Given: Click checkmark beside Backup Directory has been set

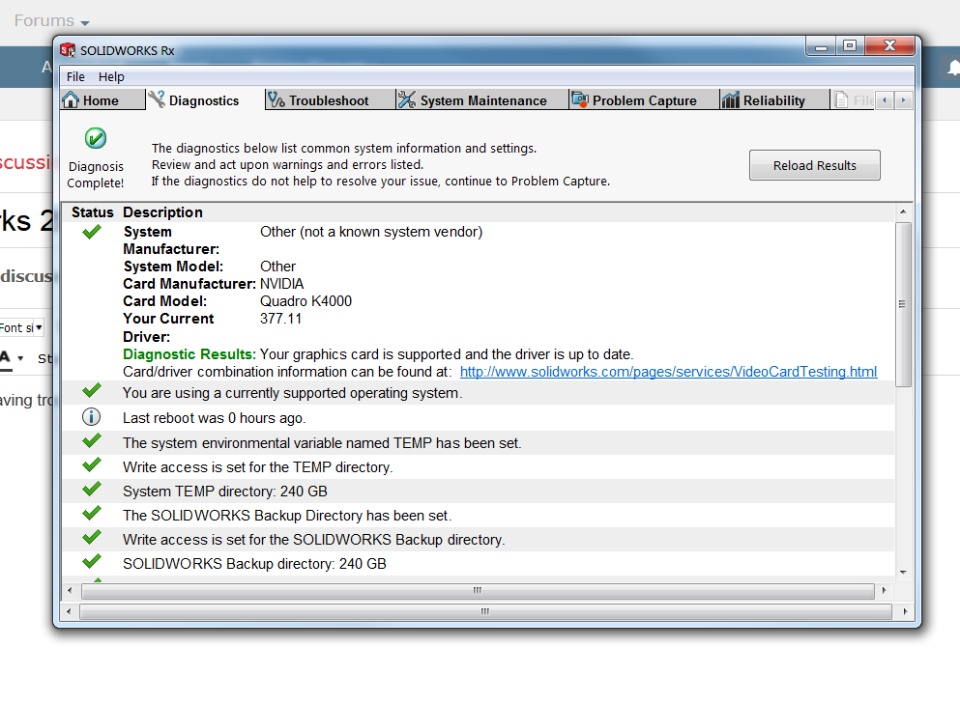Looking at the screenshot, I should [x=92, y=513].
